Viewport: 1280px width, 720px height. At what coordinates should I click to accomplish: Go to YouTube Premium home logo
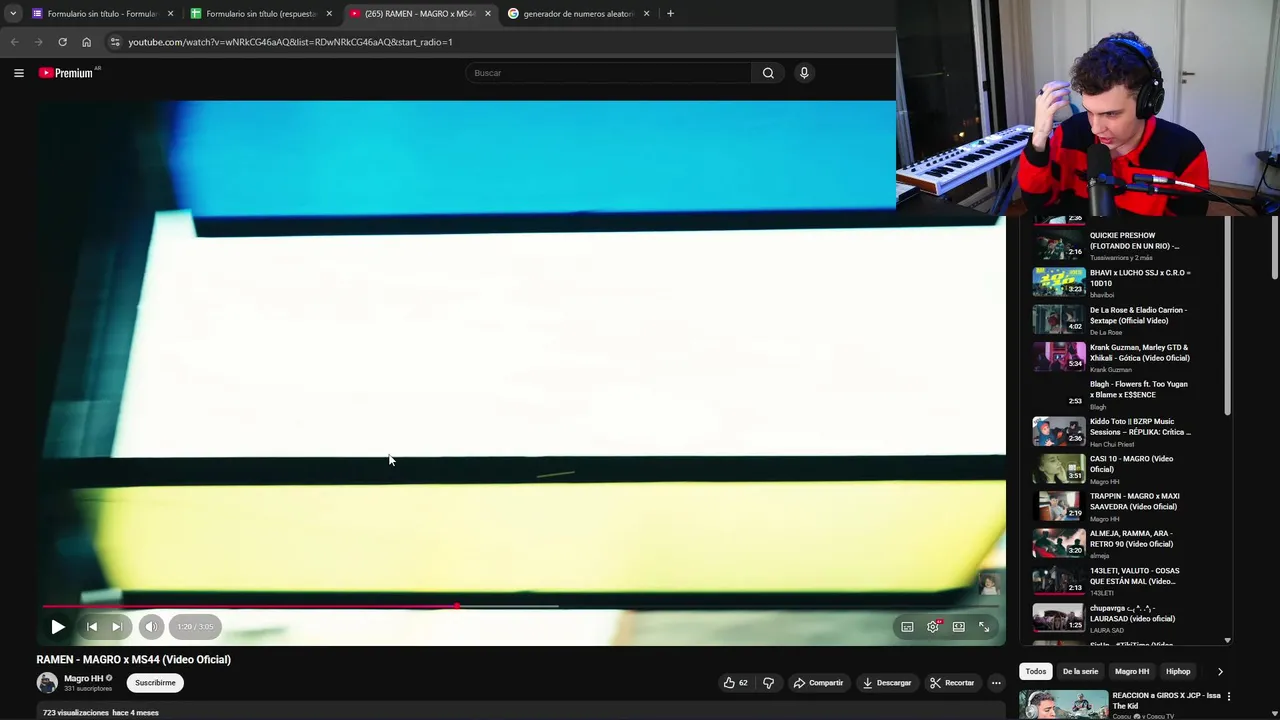(x=66, y=73)
